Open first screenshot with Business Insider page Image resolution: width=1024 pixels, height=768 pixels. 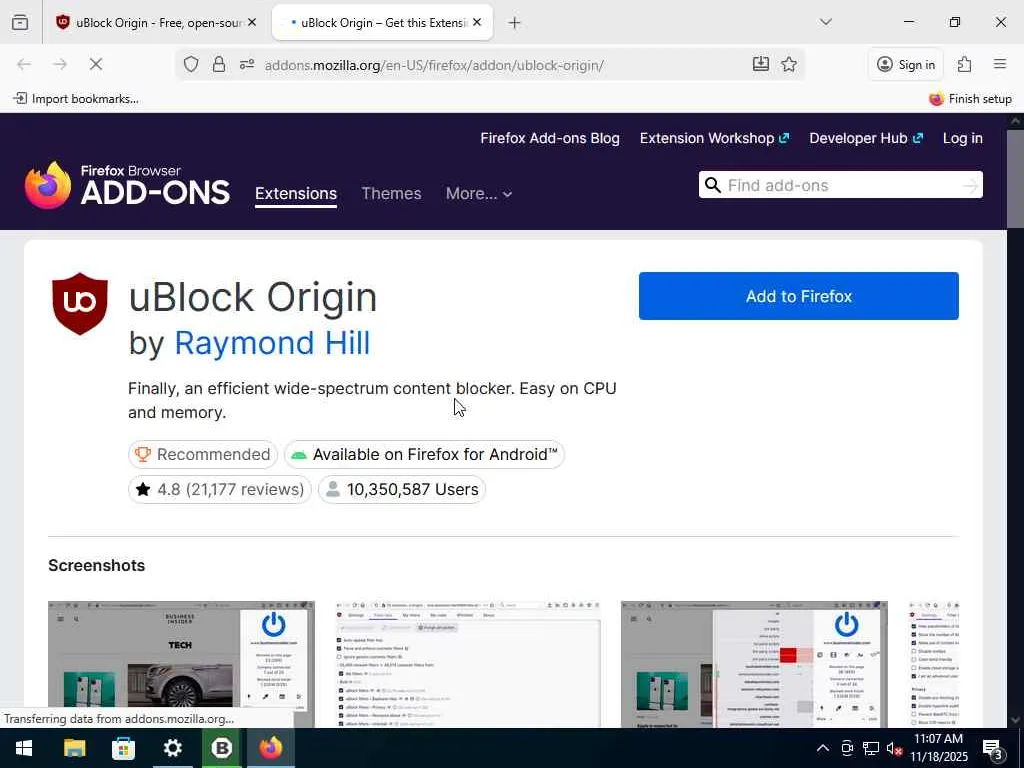pyautogui.click(x=181, y=664)
